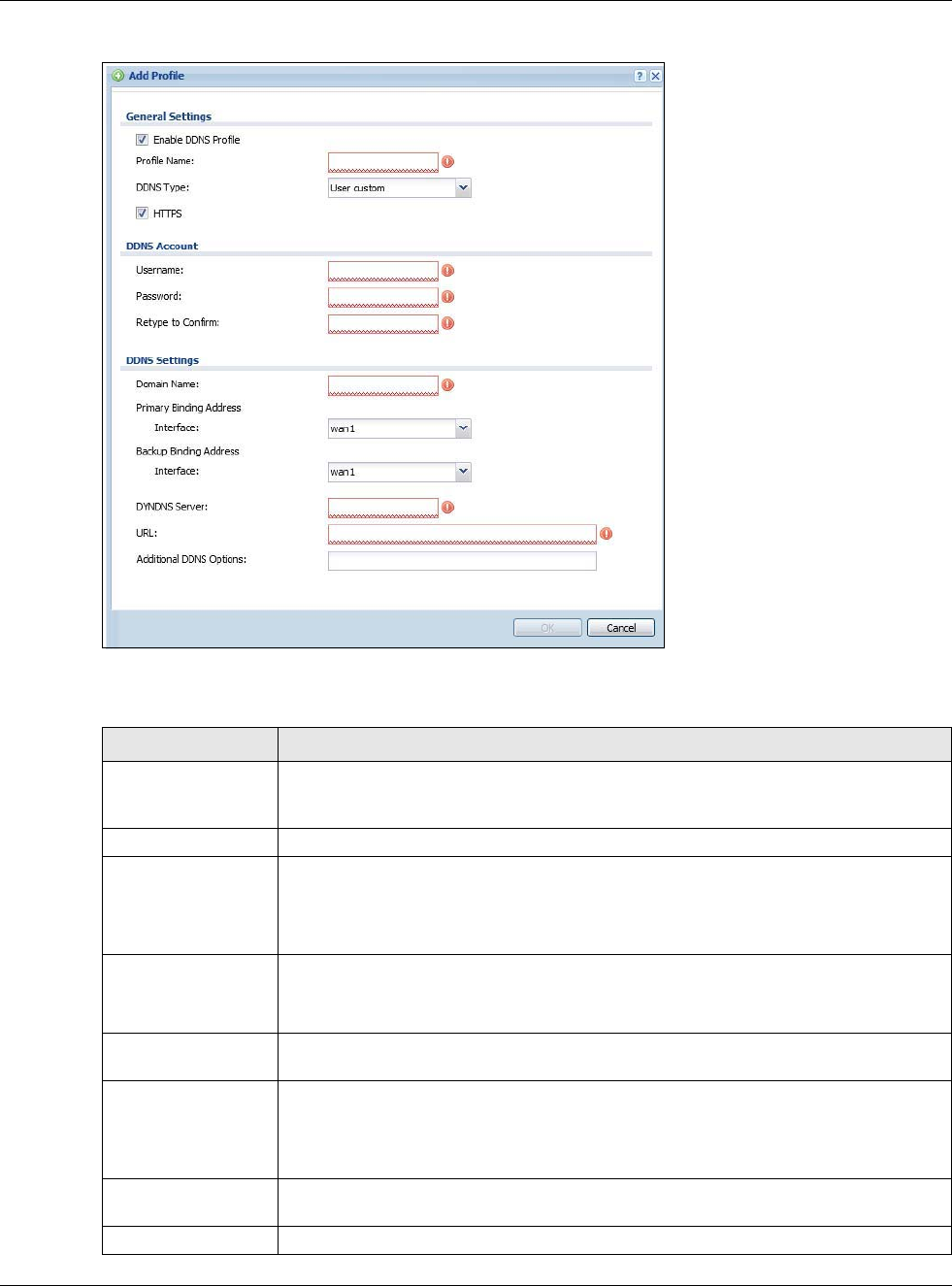Open Backup Binding Address Interface dropdown
Image resolution: width=952 pixels, height=1286 pixels.
pyautogui.click(x=463, y=472)
